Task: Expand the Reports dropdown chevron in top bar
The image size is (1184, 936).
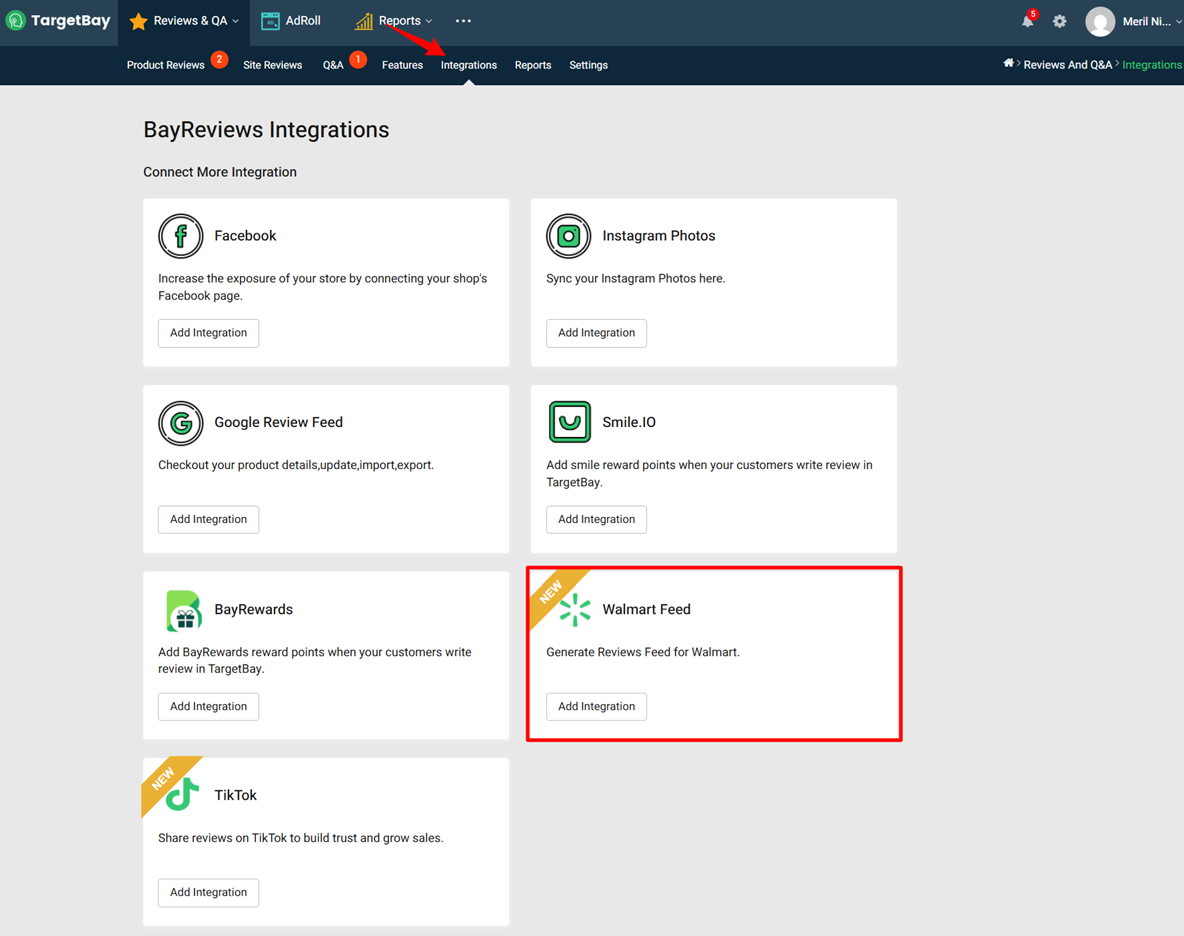Action: 429,21
